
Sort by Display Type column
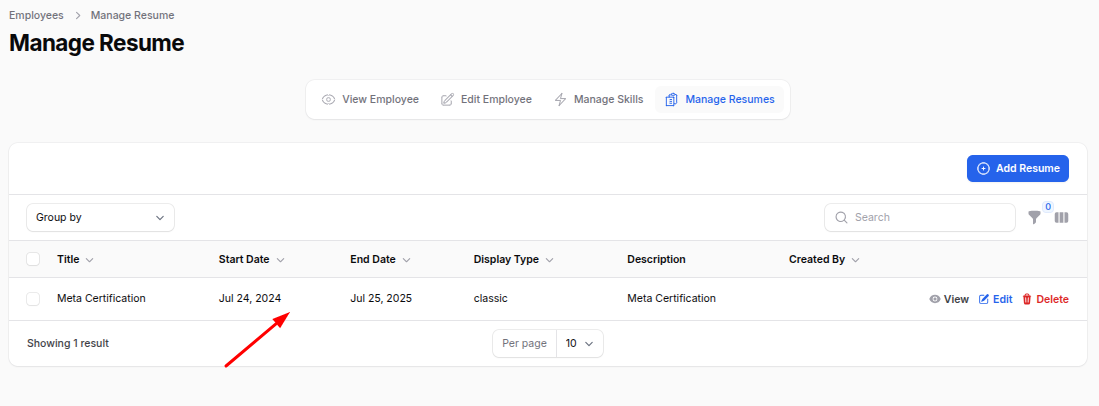[x=513, y=259]
